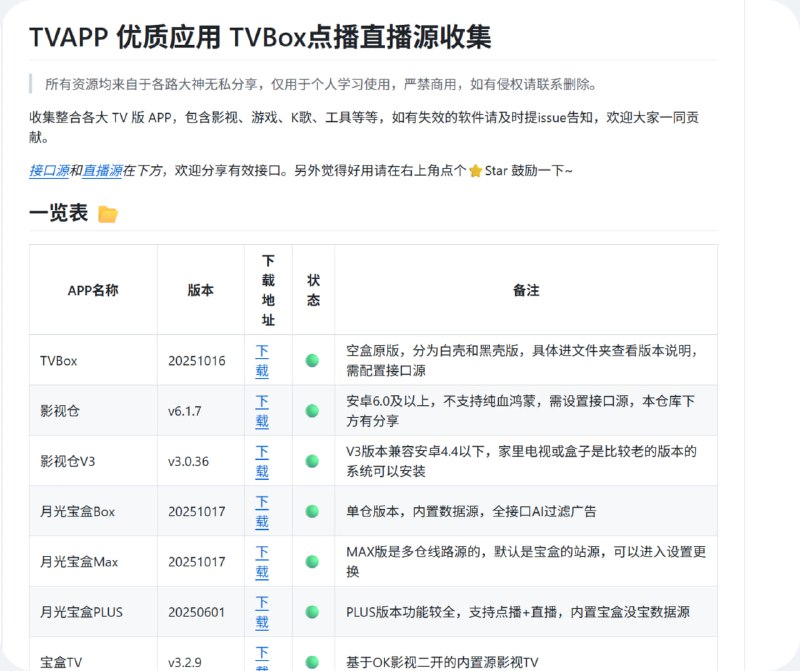Click the APP名称 column header
Screen dimensions: 800x671
pos(93,290)
